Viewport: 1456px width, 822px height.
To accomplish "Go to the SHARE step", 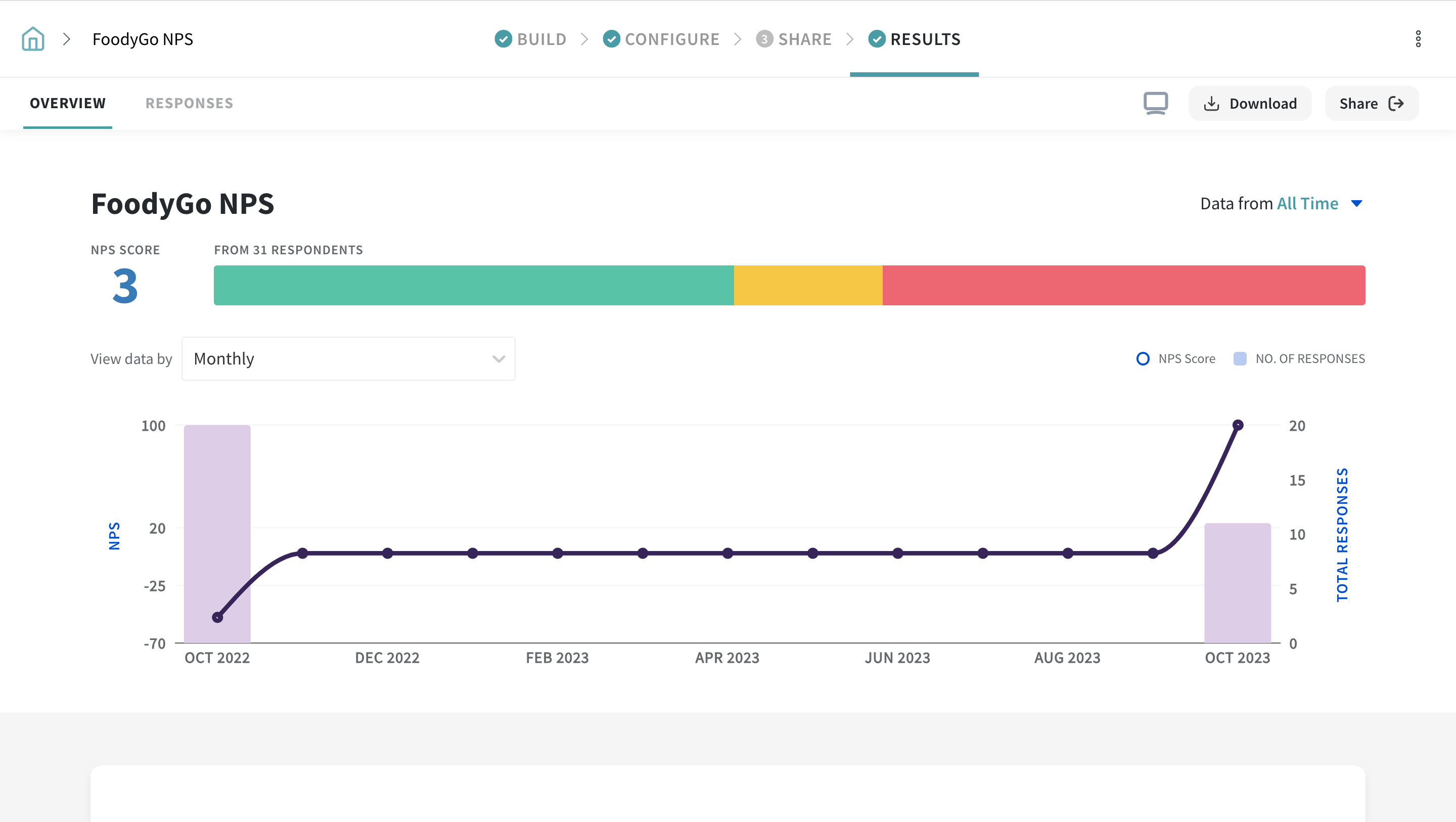I will (x=794, y=39).
